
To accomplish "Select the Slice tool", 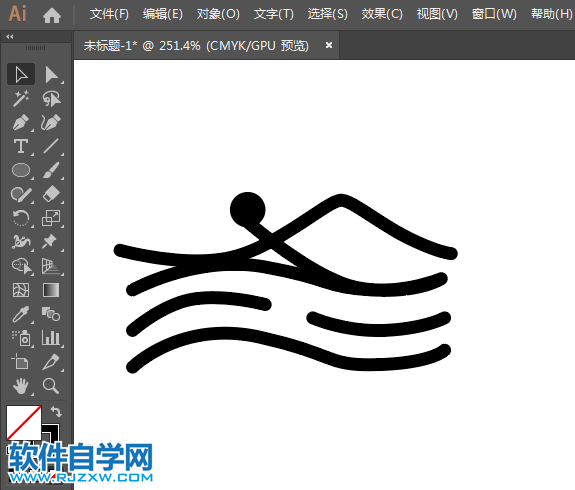I will point(51,362).
